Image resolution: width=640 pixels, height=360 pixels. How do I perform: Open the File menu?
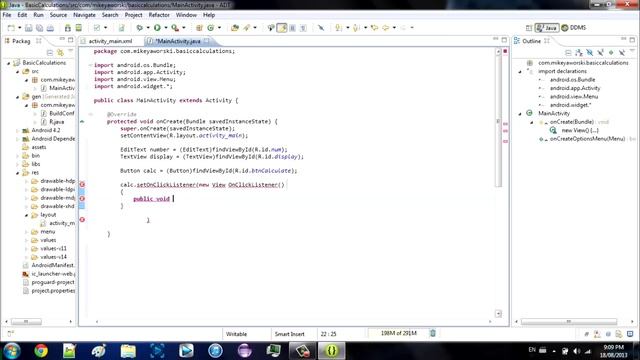pyautogui.click(x=7, y=15)
